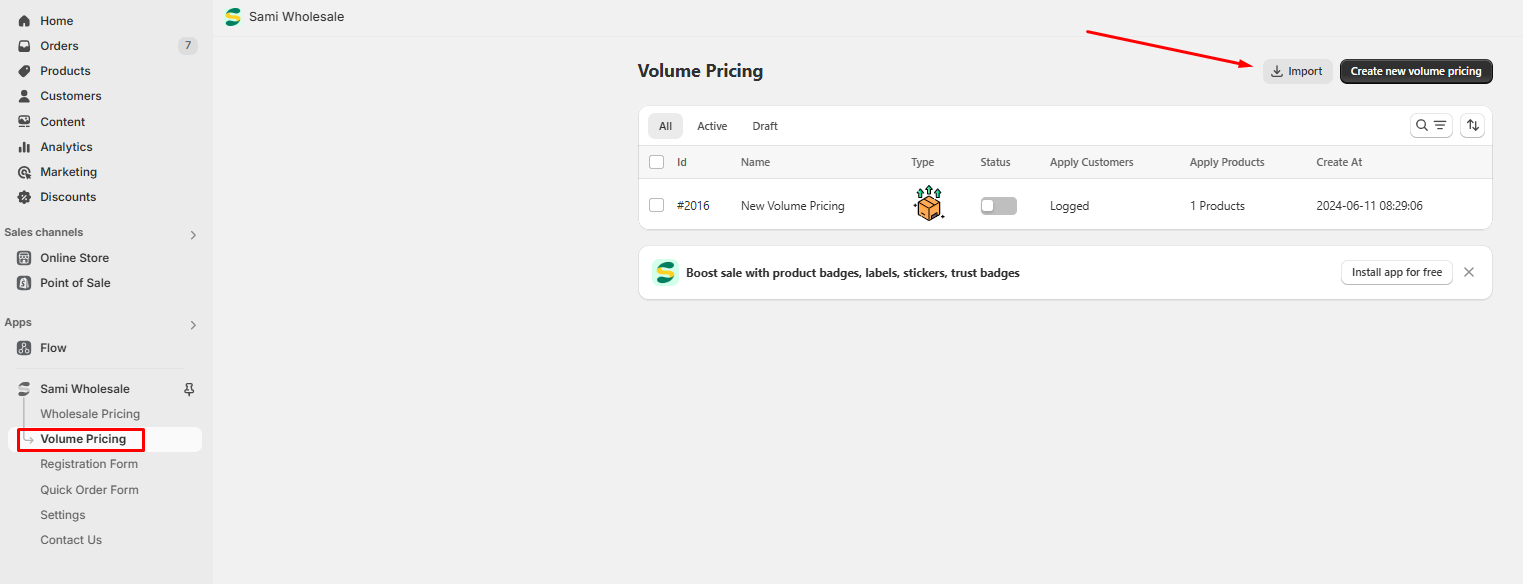Click the volume pricing box type icon
The image size is (1523, 584).
(928, 204)
